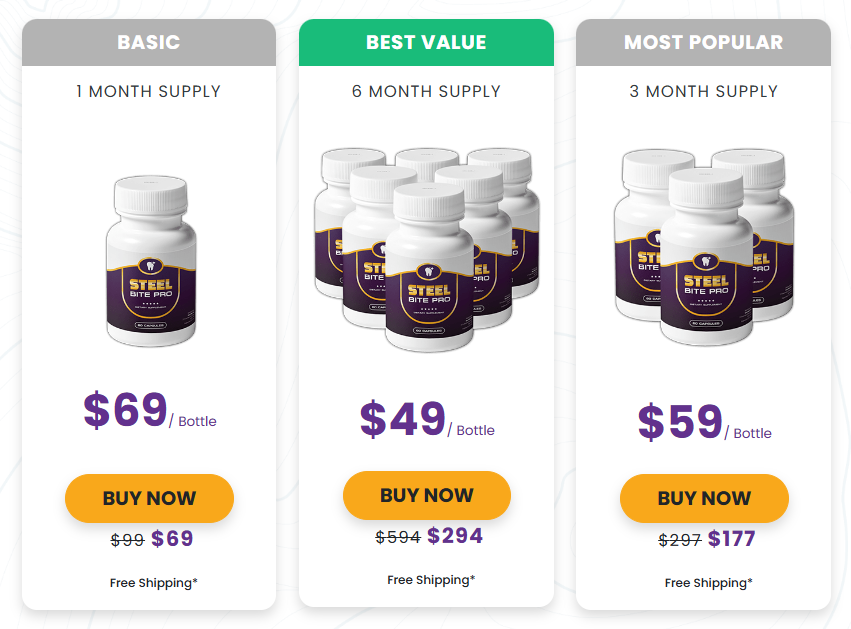851x629 pixels.
Task: Click the 1 MONTH SUPPLY label
Action: pyautogui.click(x=149, y=91)
